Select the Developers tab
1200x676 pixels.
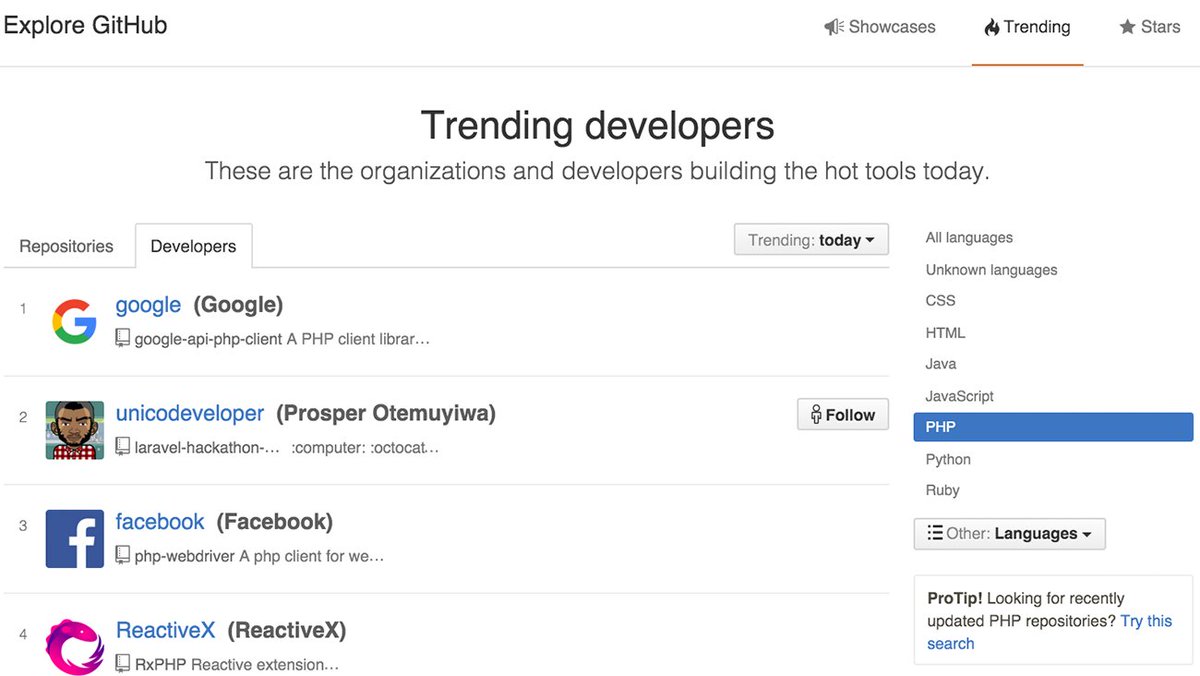point(193,246)
